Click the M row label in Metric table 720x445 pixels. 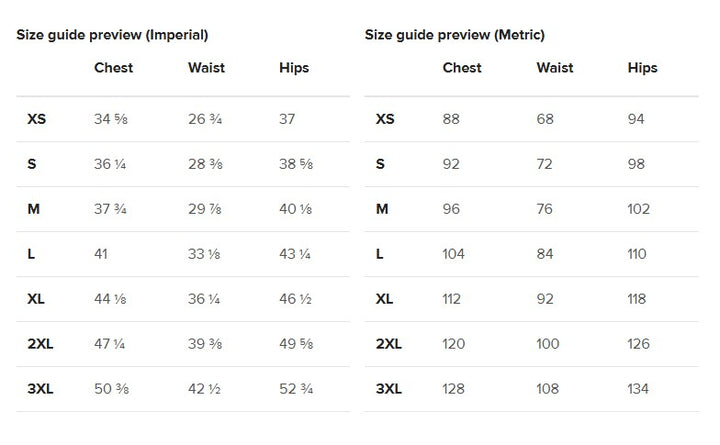click(382, 209)
